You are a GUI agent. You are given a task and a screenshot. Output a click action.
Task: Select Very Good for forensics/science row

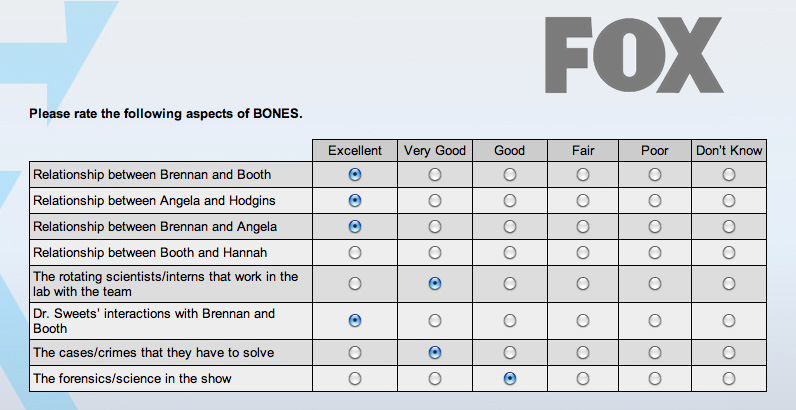click(435, 379)
